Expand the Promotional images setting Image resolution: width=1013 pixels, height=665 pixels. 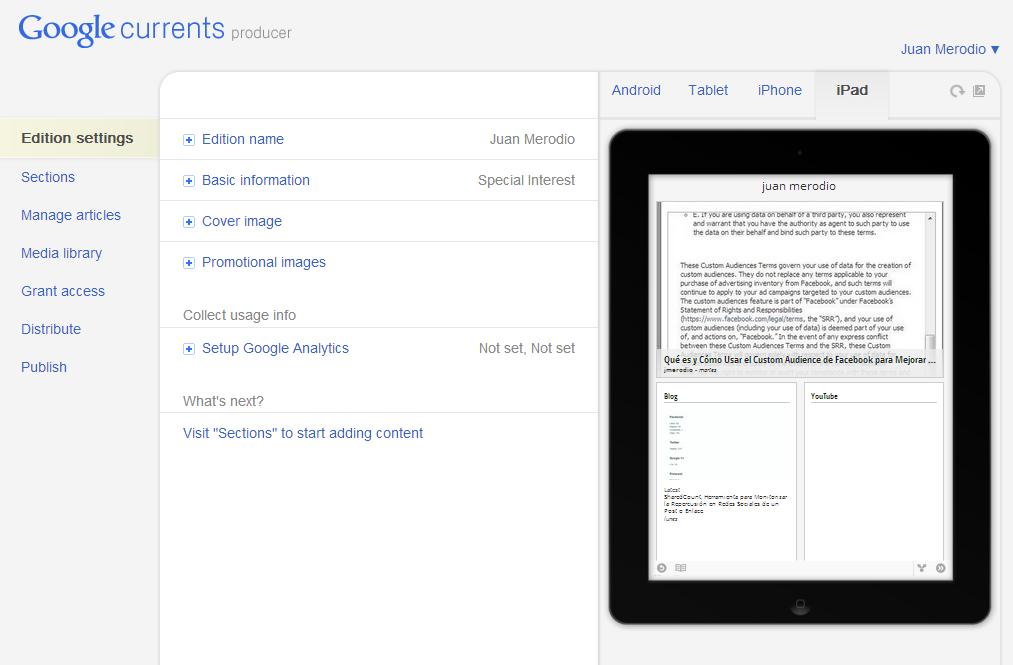[189, 262]
